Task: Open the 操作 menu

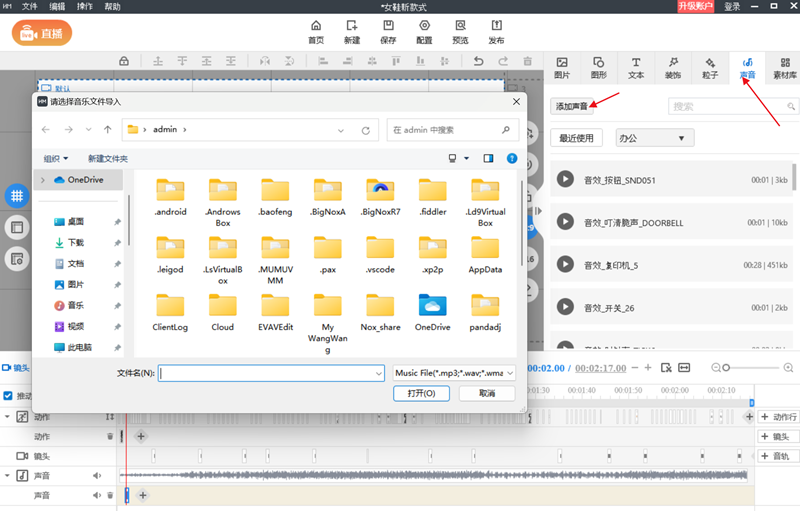Action: coord(85,7)
